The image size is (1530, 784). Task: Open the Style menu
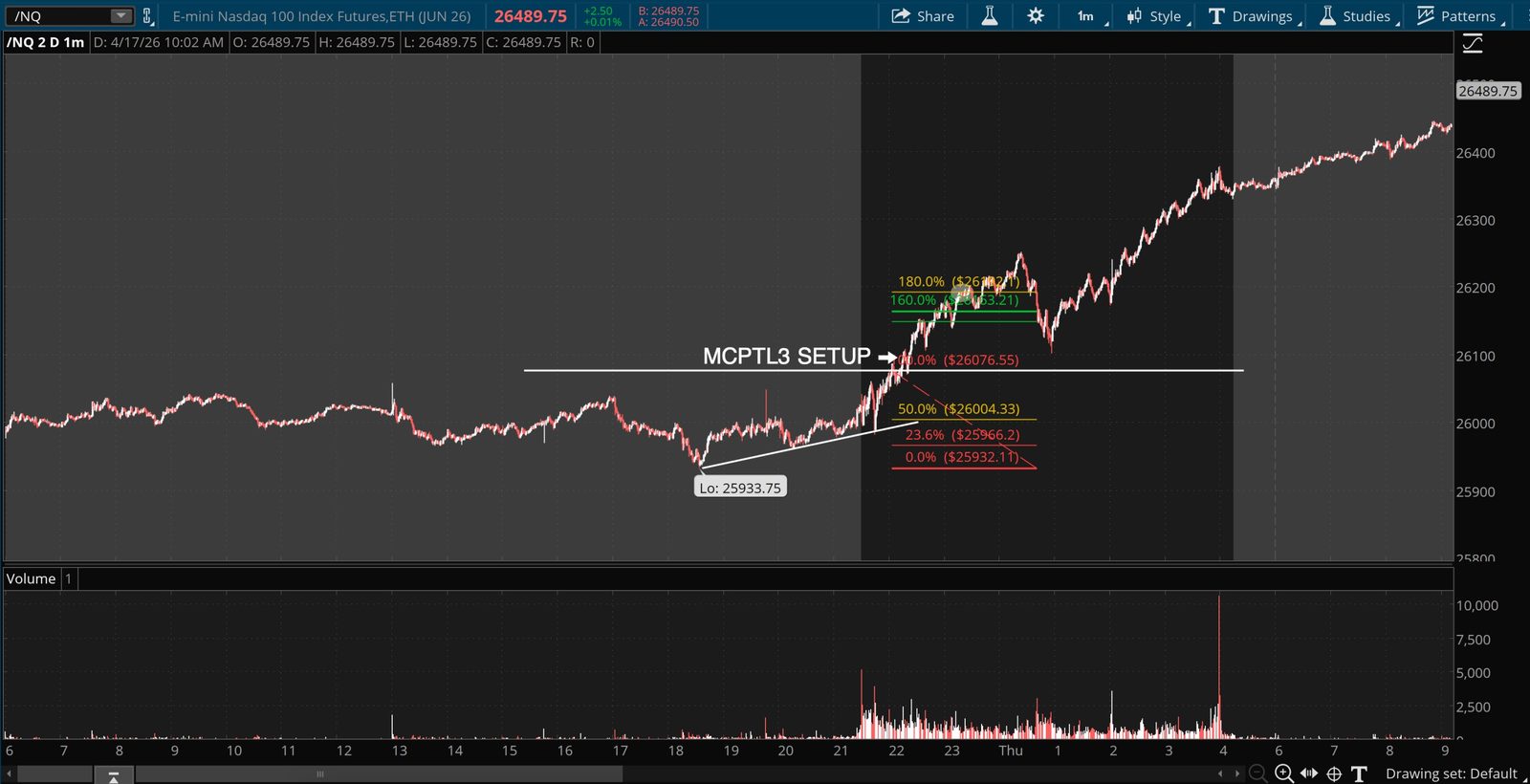click(1158, 16)
